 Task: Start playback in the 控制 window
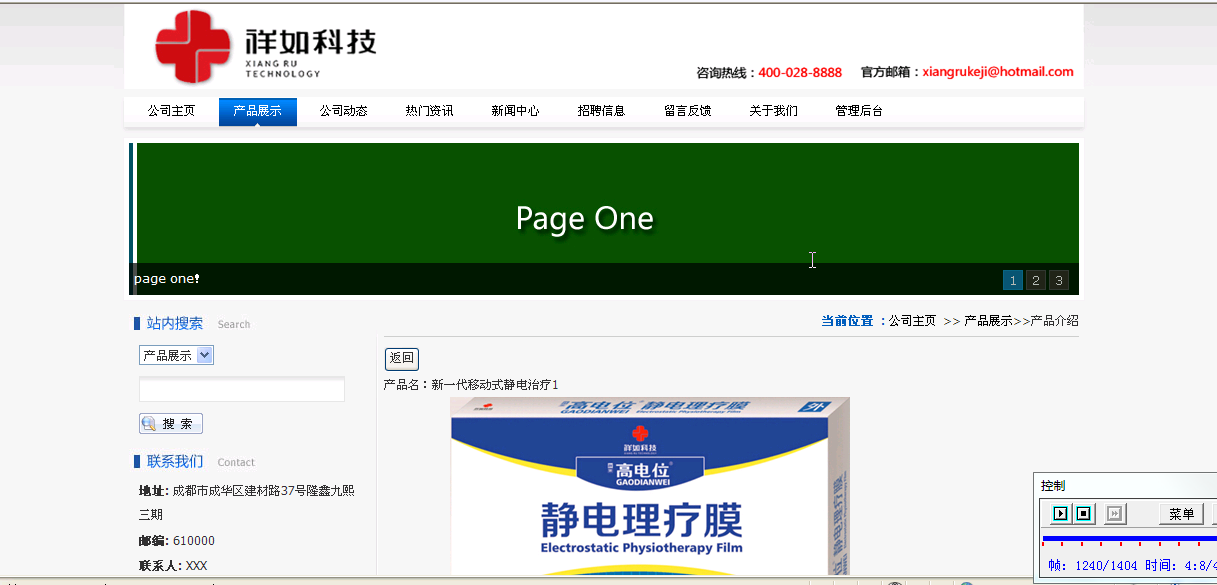tap(1060, 514)
